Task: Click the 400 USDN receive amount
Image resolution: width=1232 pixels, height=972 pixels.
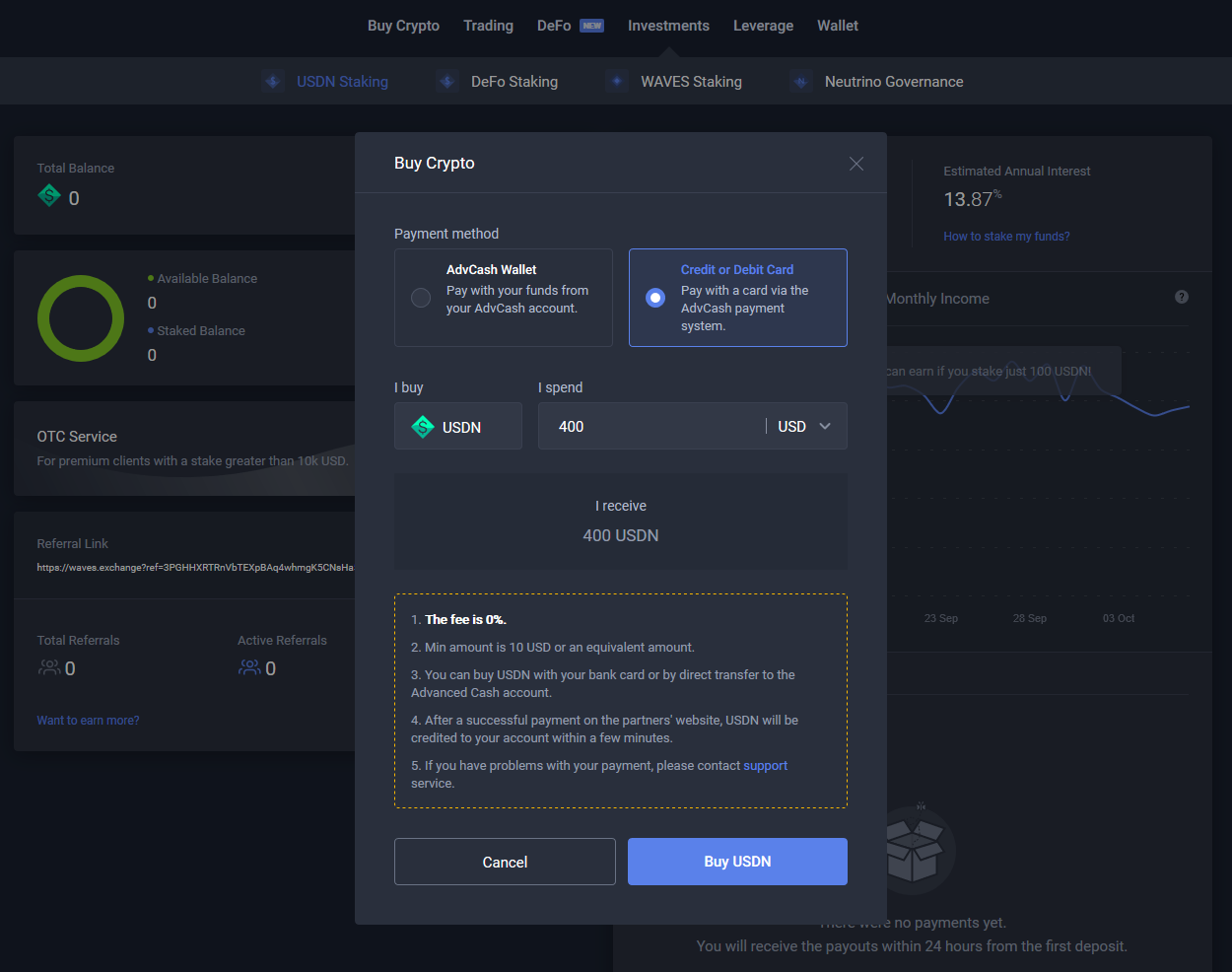Action: pos(621,535)
